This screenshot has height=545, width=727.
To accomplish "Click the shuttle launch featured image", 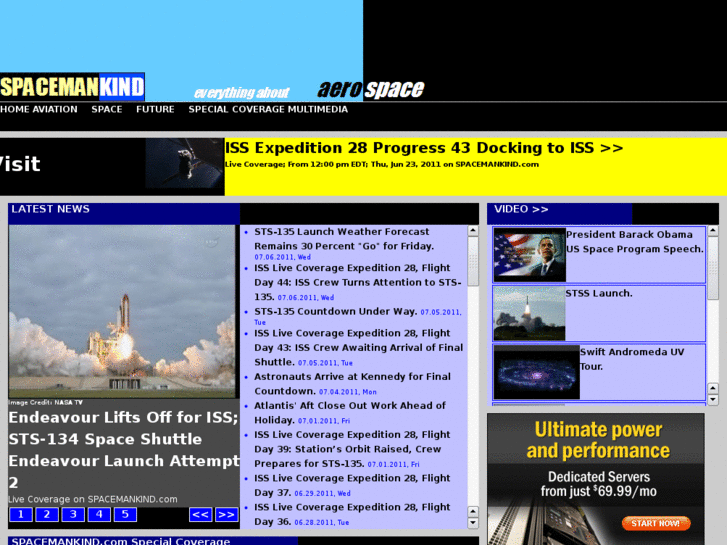I will [x=122, y=311].
